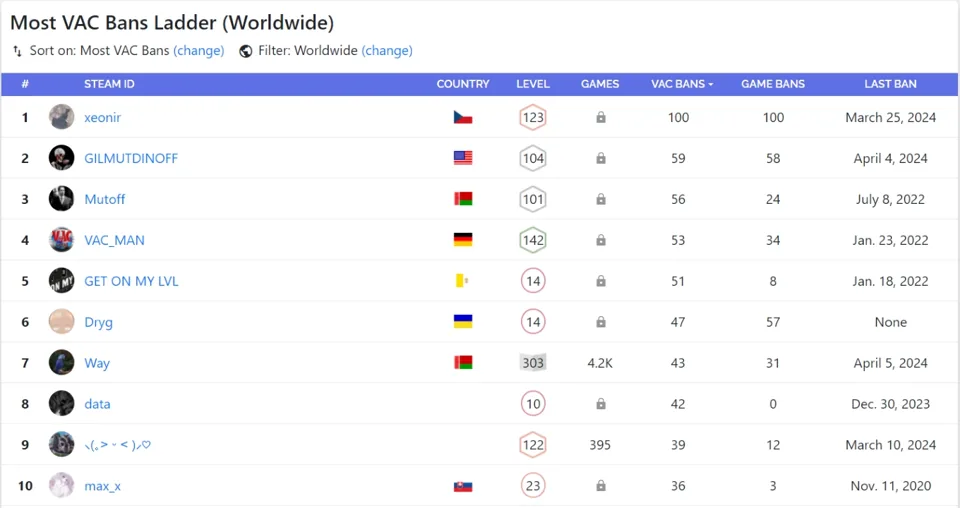
Task: Click the German flag next to VAC_MAN
Action: click(x=463, y=240)
